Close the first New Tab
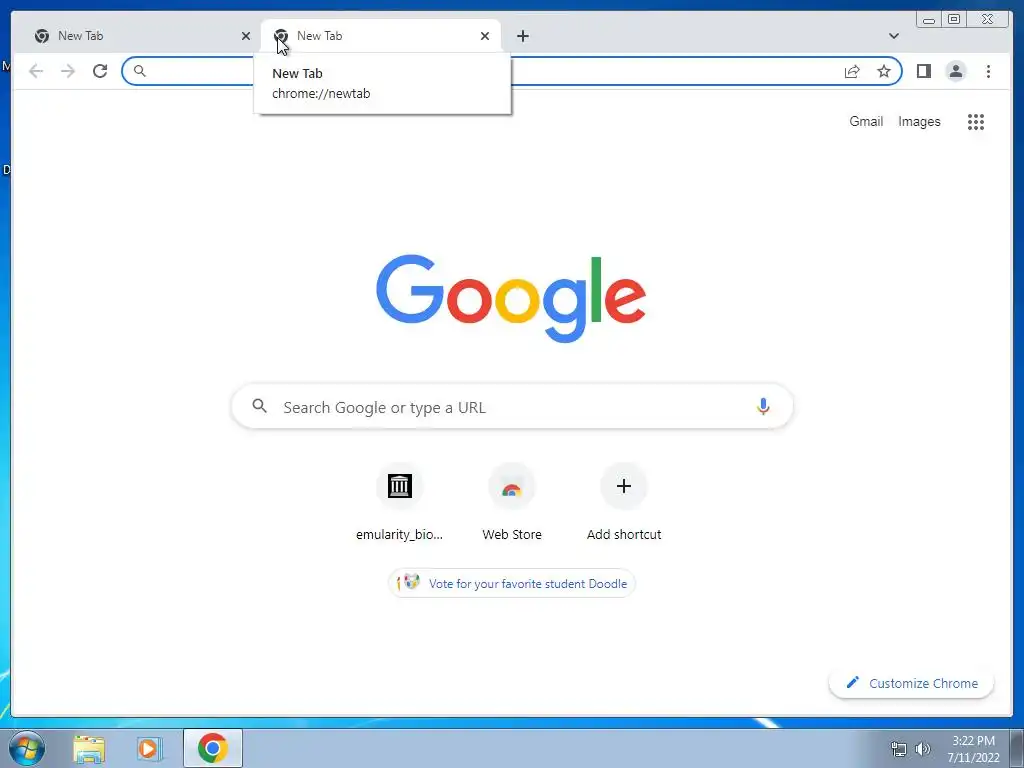1024x768 pixels. [246, 36]
